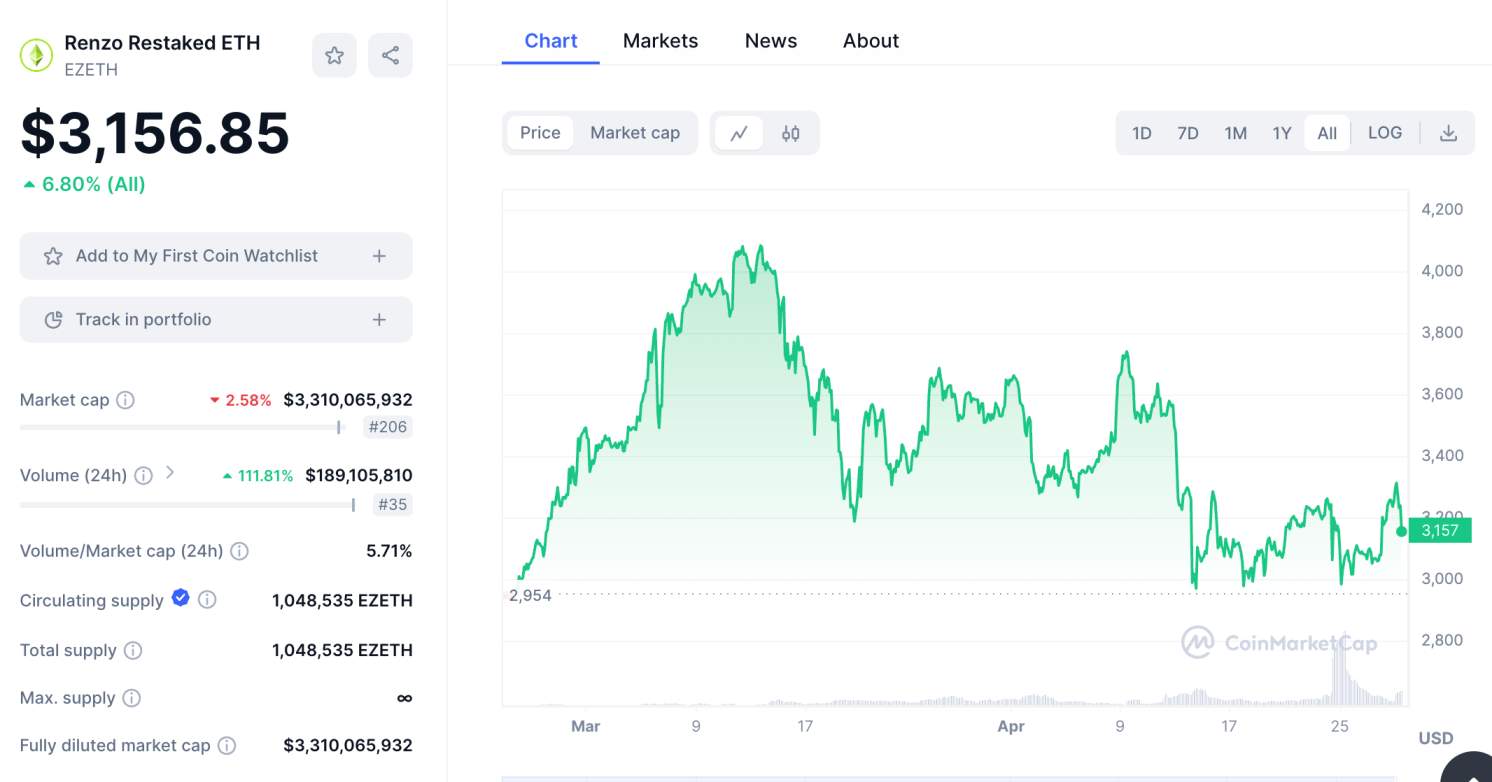Click the volume rank slider bar
The width and height of the screenshot is (1492, 782).
[x=188, y=504]
